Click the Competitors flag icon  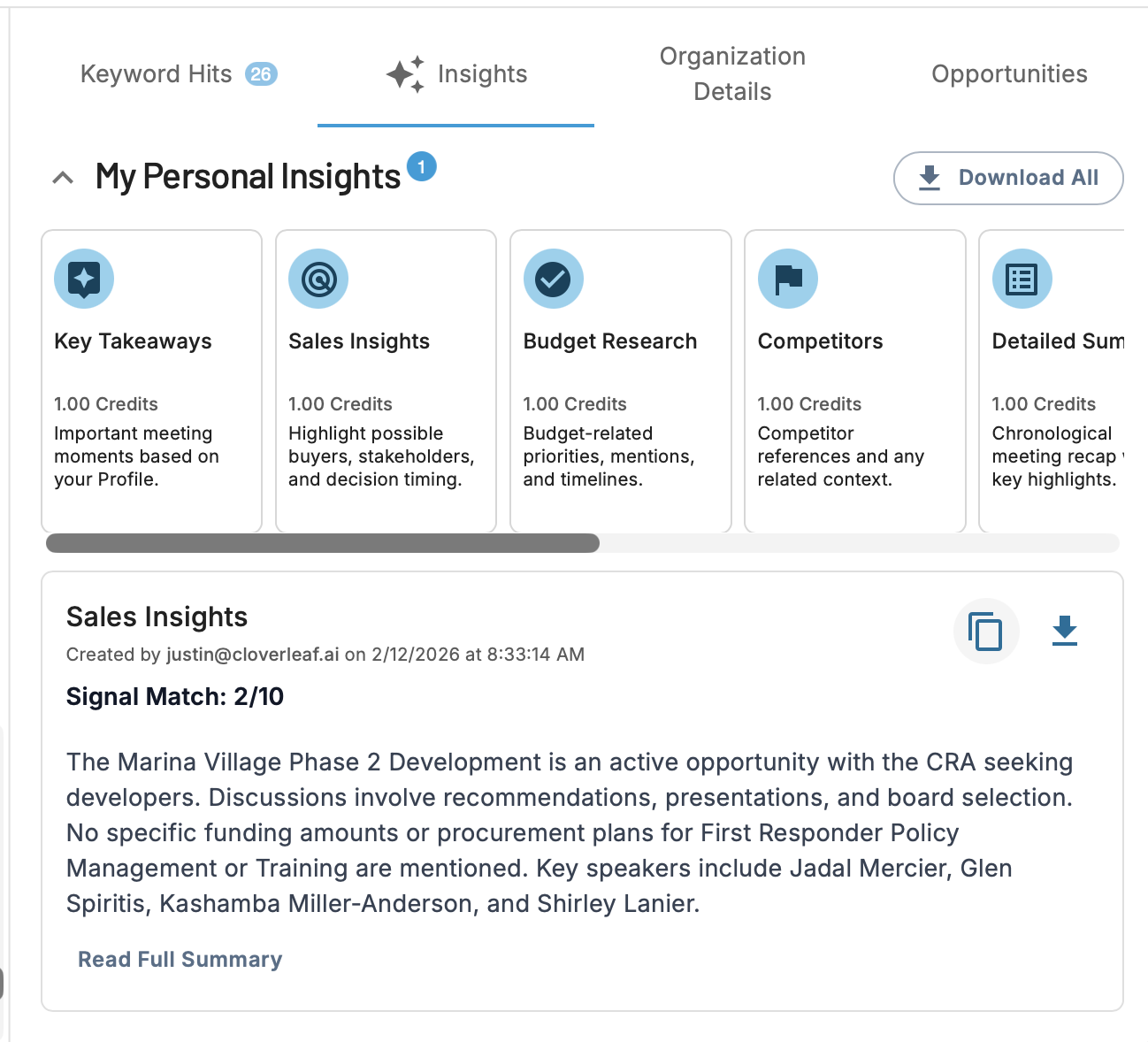click(787, 279)
